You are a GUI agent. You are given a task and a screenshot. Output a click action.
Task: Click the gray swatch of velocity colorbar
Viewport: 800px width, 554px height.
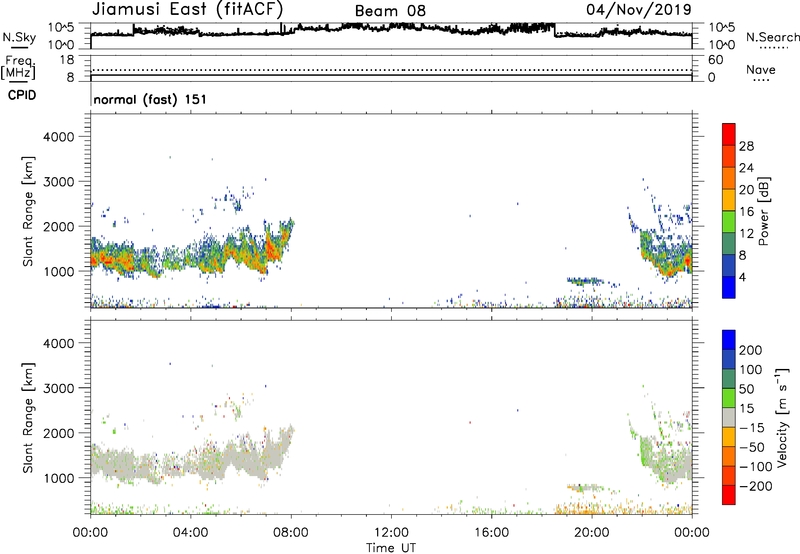click(x=729, y=418)
